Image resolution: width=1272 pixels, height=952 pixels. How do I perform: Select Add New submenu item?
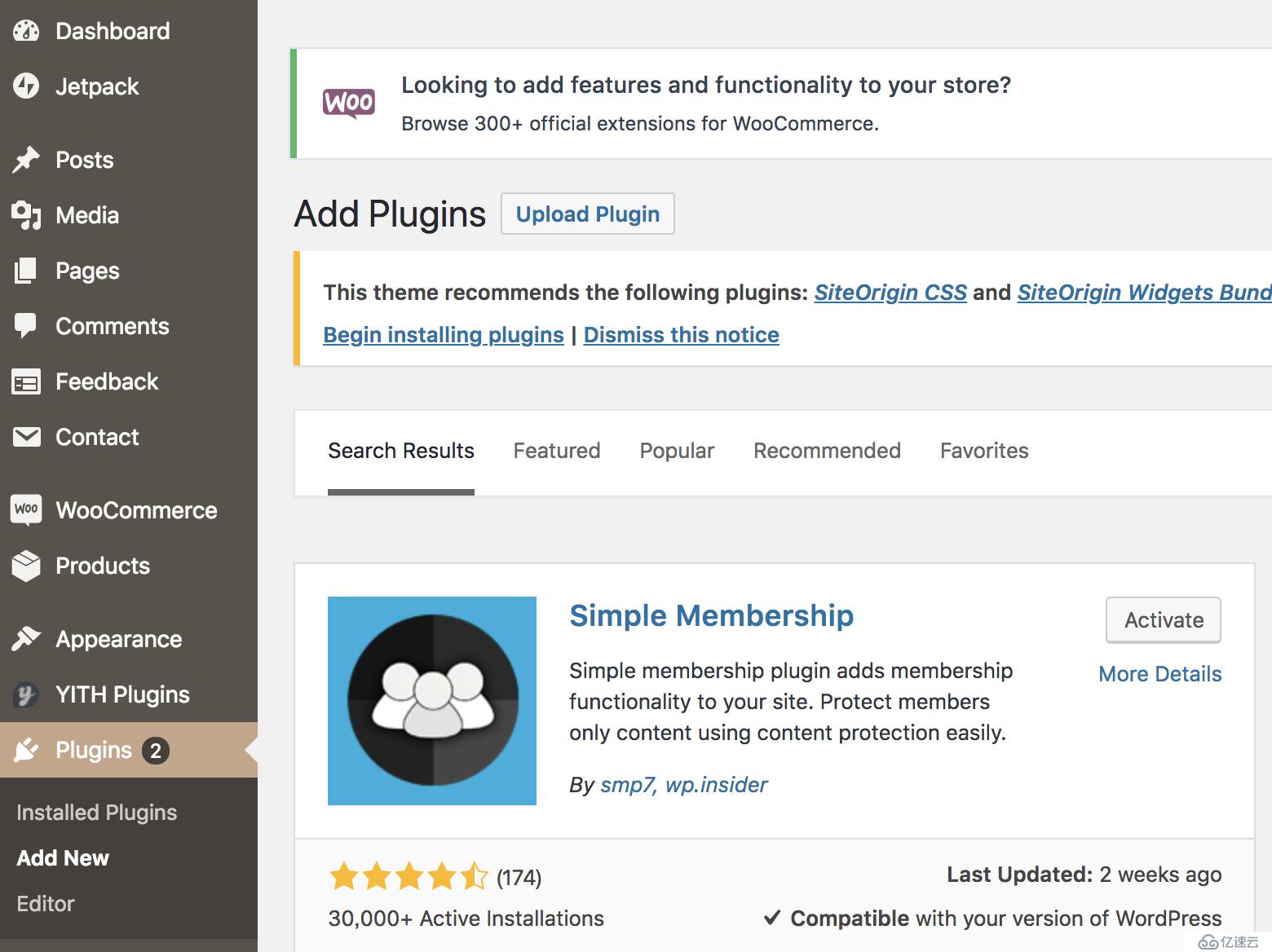point(63,858)
